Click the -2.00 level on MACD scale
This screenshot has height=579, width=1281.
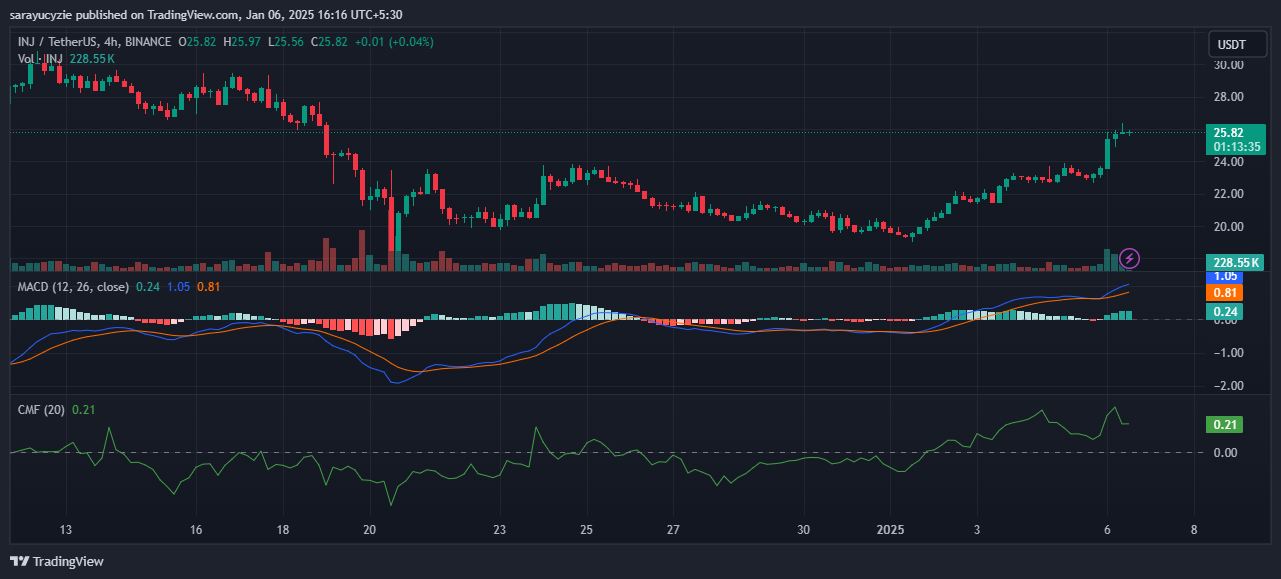click(x=1227, y=385)
